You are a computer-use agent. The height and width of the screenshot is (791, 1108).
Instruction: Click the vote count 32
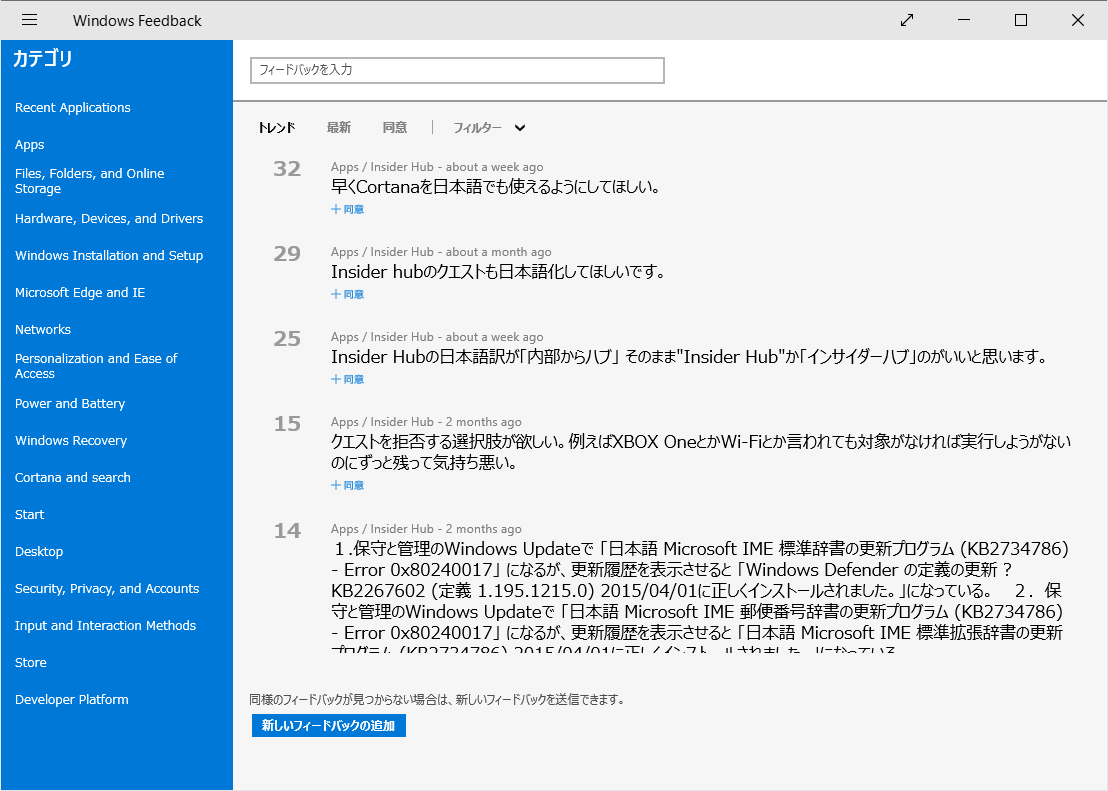click(x=287, y=169)
